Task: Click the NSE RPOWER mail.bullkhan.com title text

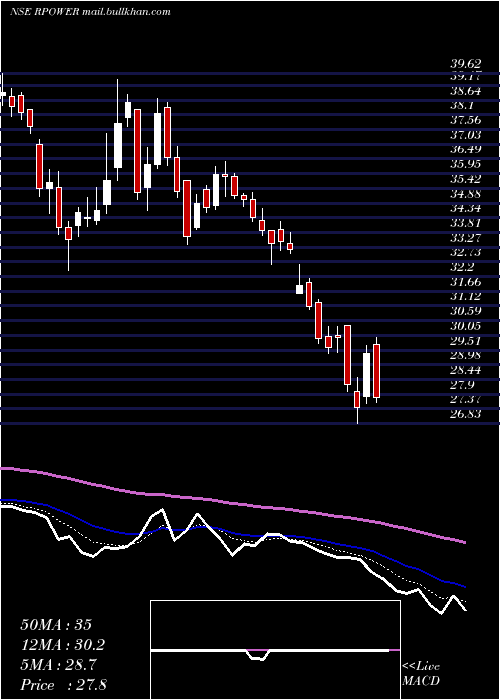Action: [90, 12]
